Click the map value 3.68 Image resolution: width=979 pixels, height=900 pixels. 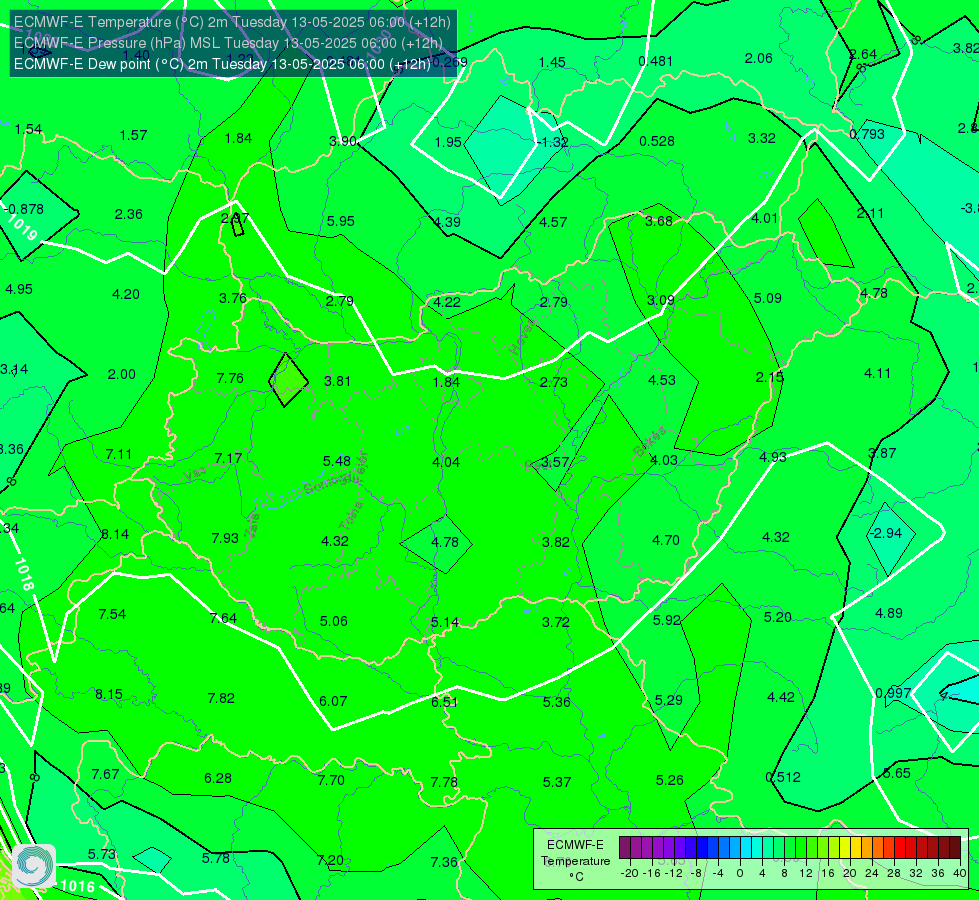(x=659, y=221)
